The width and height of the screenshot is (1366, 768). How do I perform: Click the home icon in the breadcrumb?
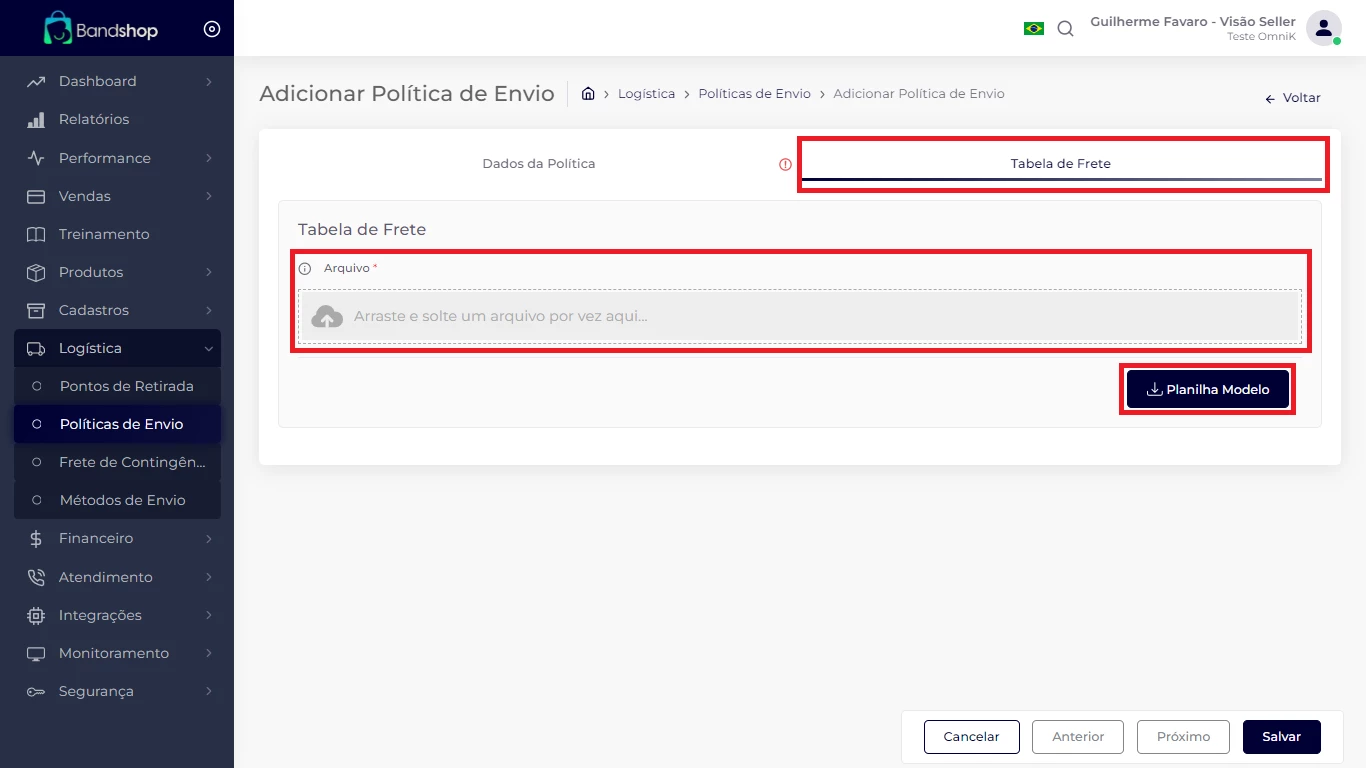click(588, 94)
